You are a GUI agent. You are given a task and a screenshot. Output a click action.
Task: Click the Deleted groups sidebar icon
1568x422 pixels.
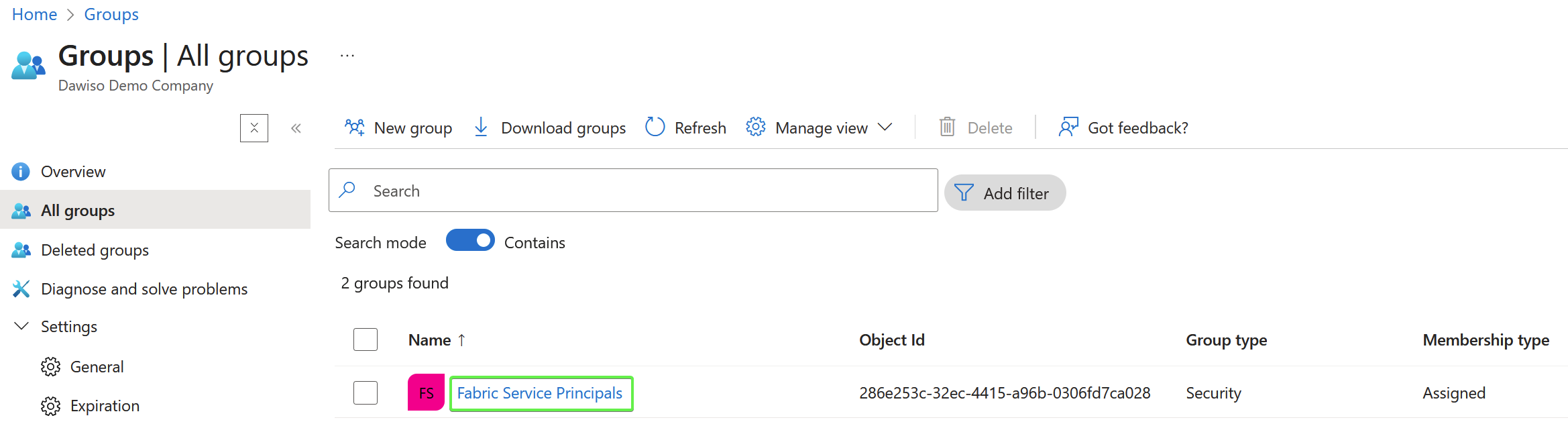(21, 250)
